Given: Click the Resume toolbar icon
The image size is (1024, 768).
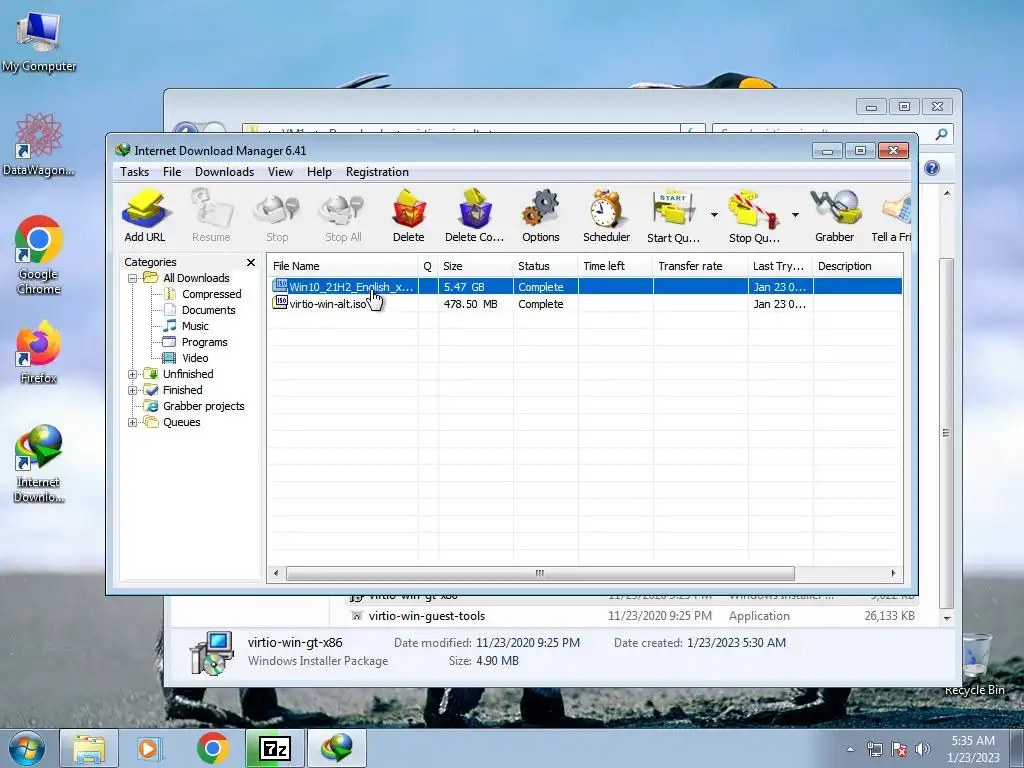Looking at the screenshot, I should tap(211, 216).
